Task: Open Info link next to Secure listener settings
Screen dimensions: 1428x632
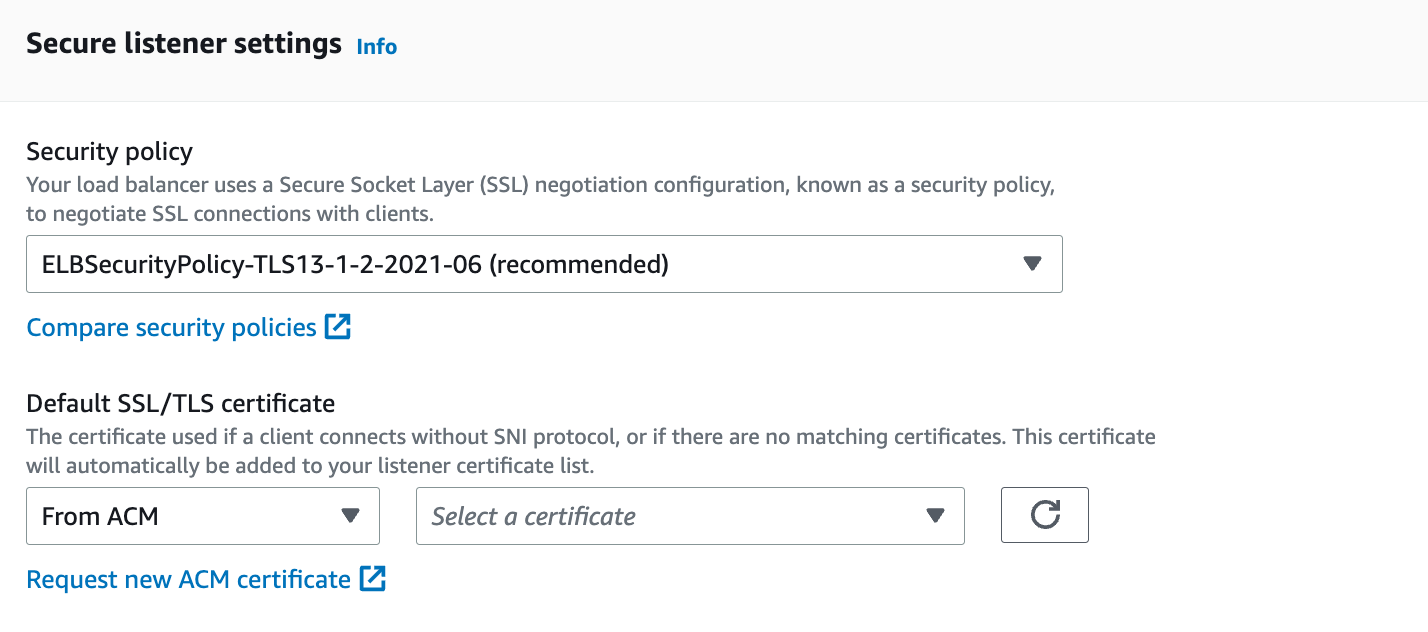Action: click(x=377, y=47)
